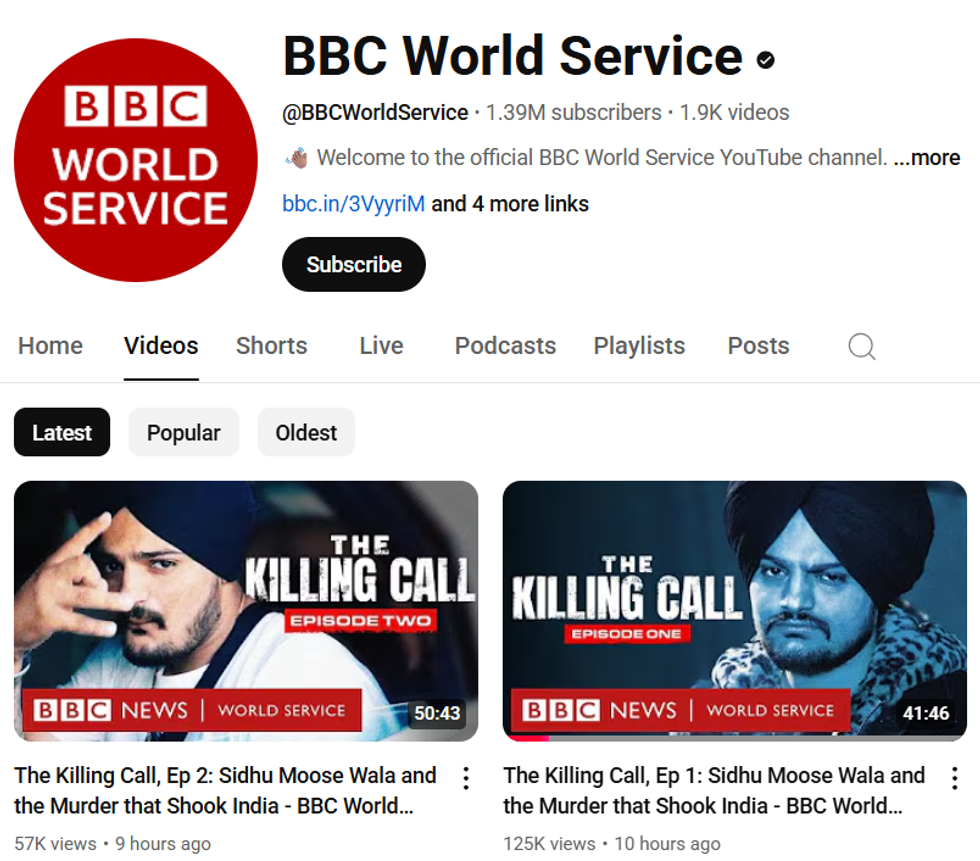Click the verified badge next to channel name
The image size is (980, 861).
point(765,58)
